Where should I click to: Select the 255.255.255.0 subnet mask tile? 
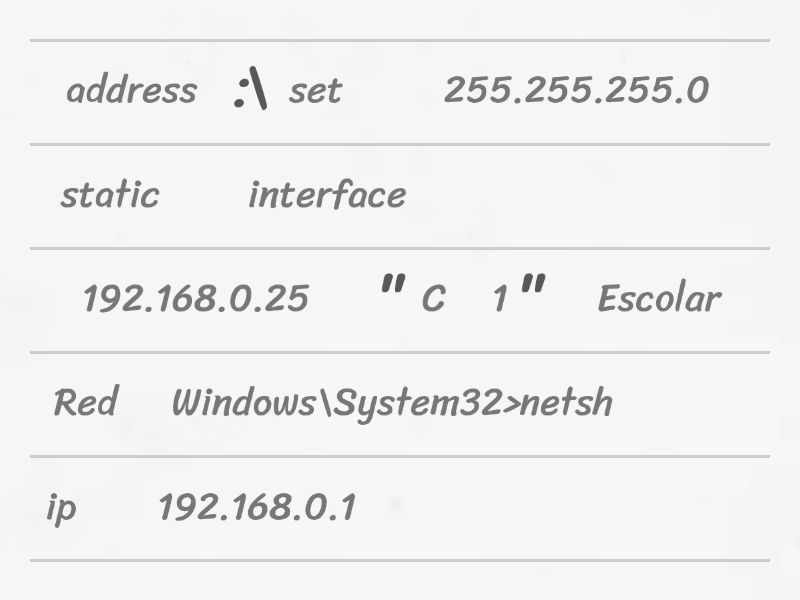coord(576,91)
